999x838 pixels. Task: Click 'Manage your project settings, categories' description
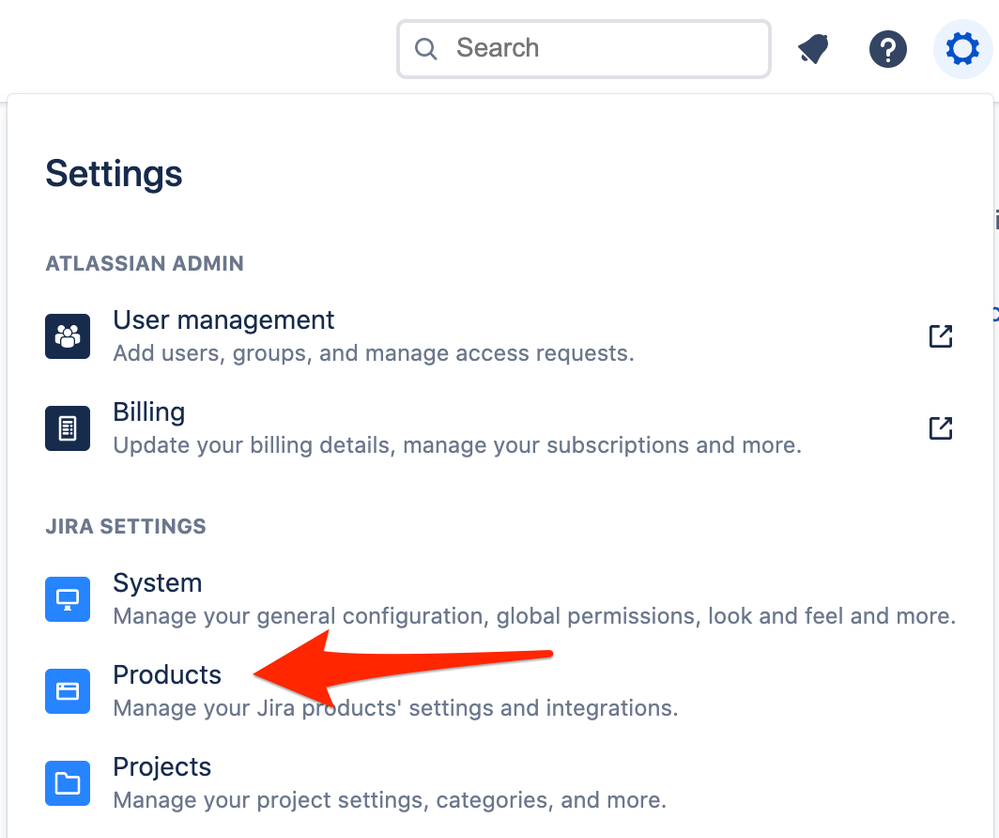(389, 800)
